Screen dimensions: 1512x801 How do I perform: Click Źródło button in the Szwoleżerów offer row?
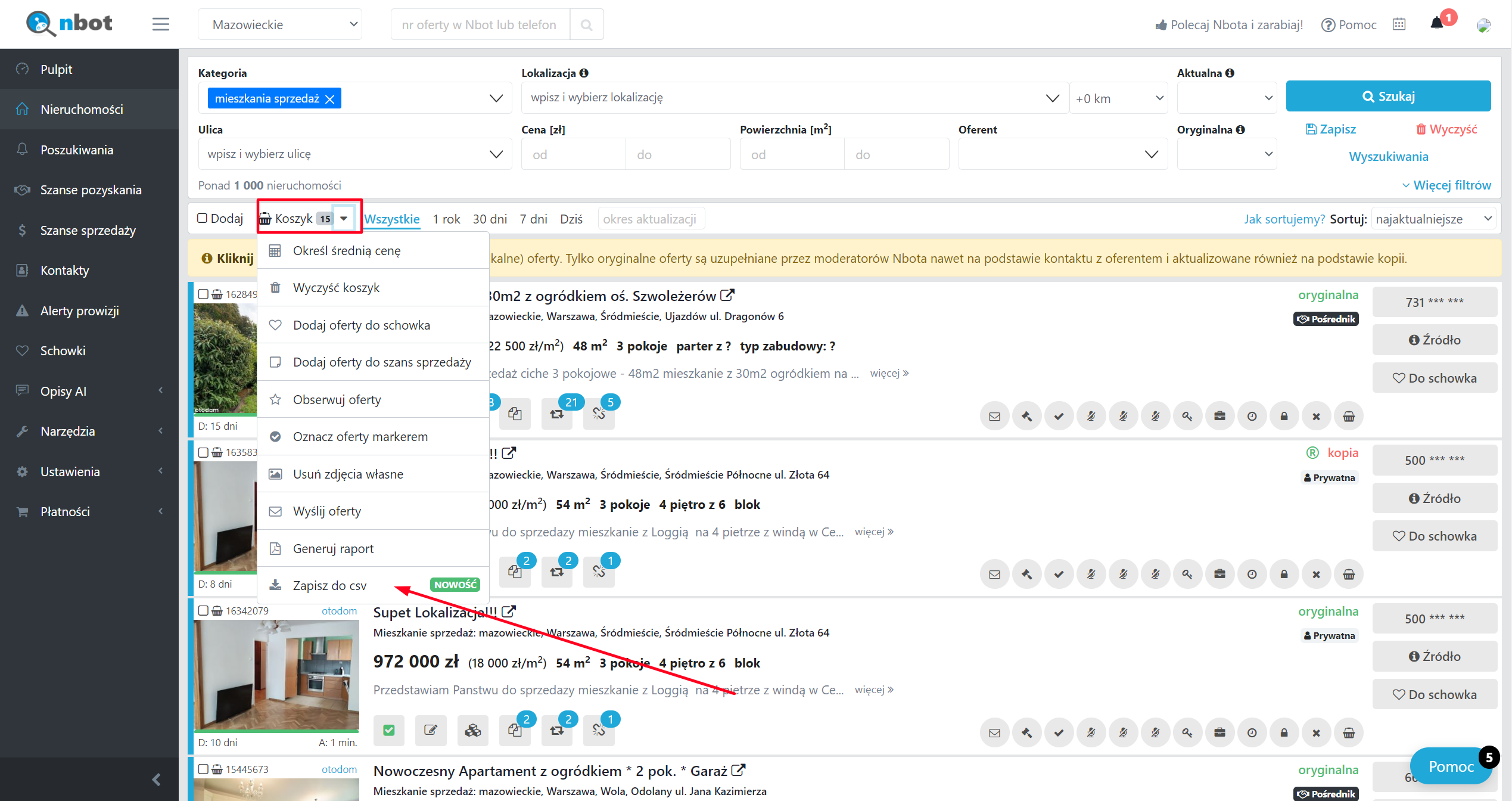click(1434, 340)
